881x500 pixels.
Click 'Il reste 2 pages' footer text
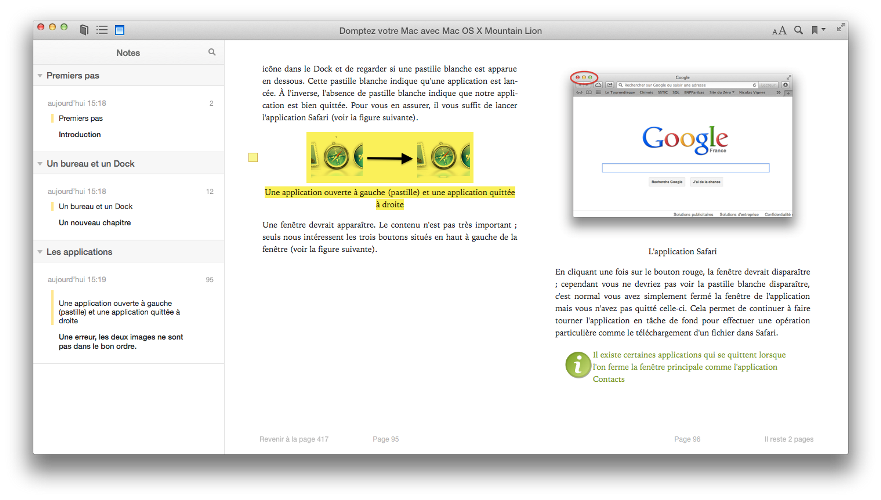click(789, 439)
